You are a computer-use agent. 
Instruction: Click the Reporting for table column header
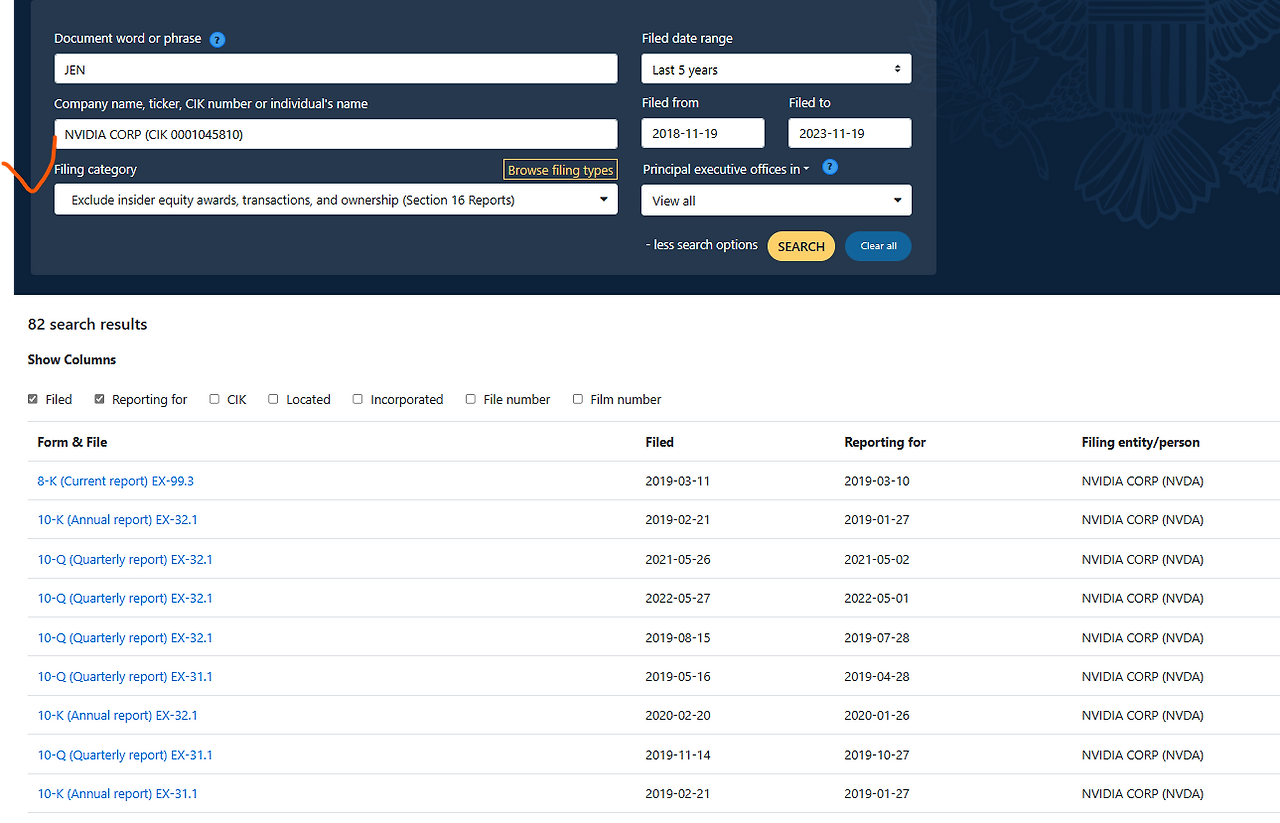(885, 442)
